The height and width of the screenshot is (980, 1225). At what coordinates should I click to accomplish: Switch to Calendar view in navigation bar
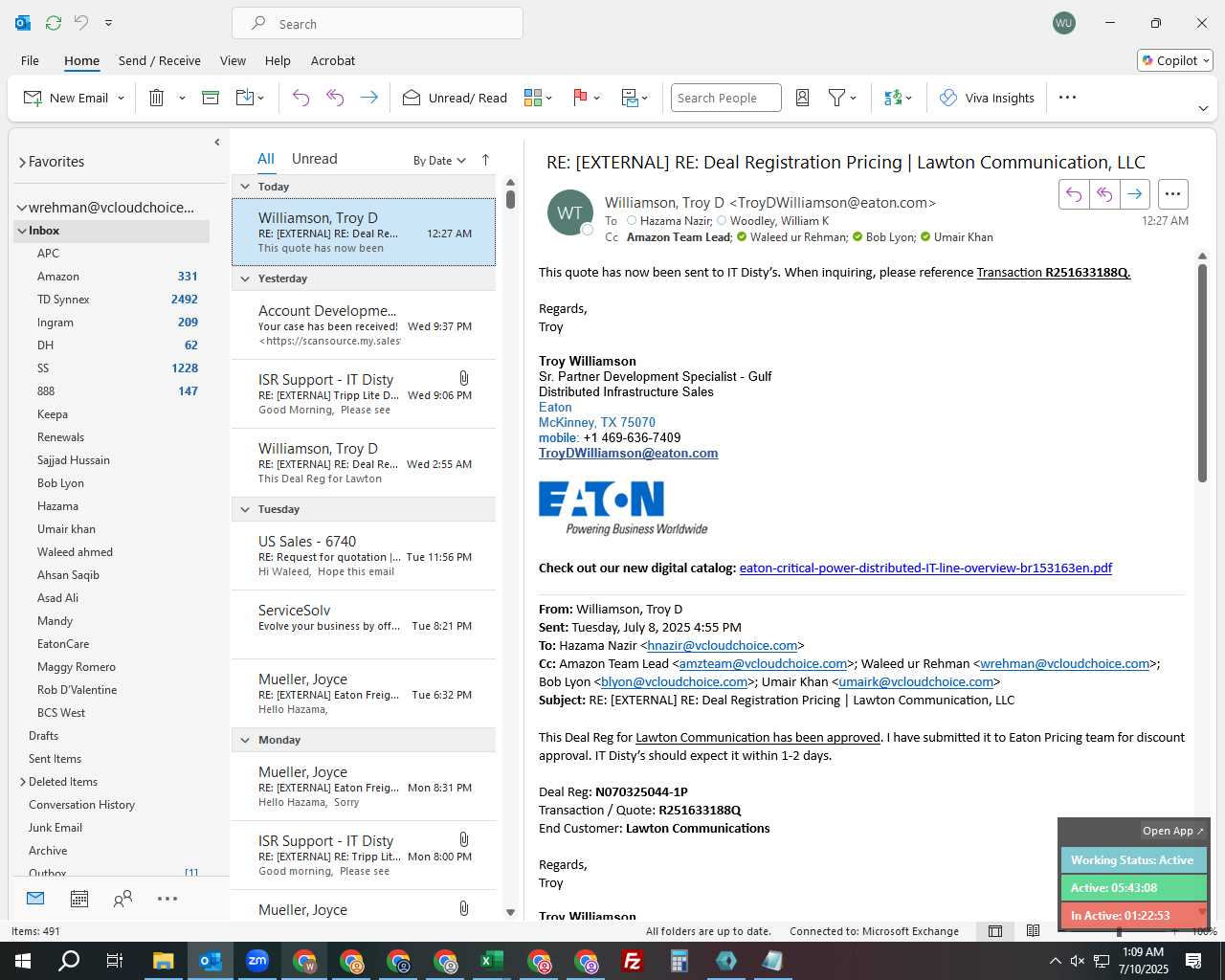(79, 899)
